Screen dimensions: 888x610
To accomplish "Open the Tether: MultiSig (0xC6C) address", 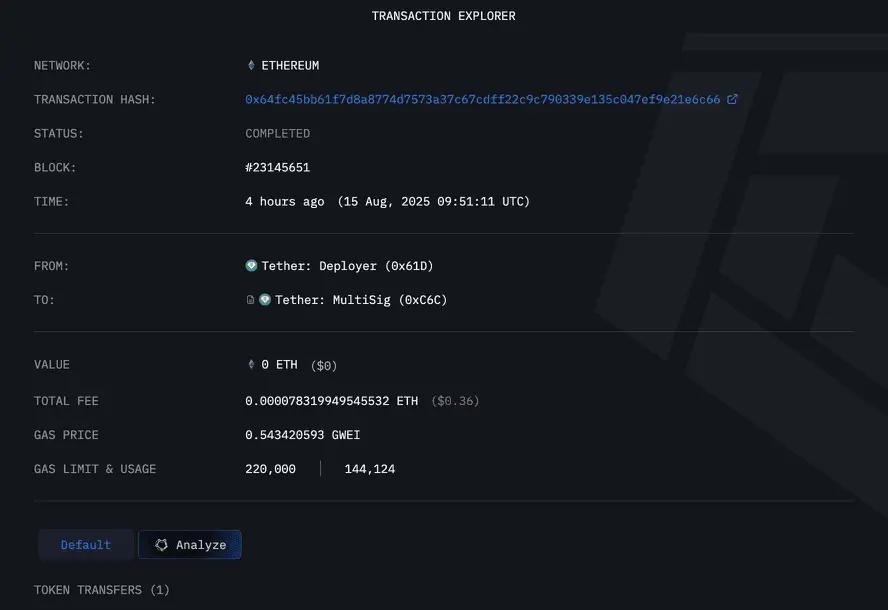I will tap(361, 300).
